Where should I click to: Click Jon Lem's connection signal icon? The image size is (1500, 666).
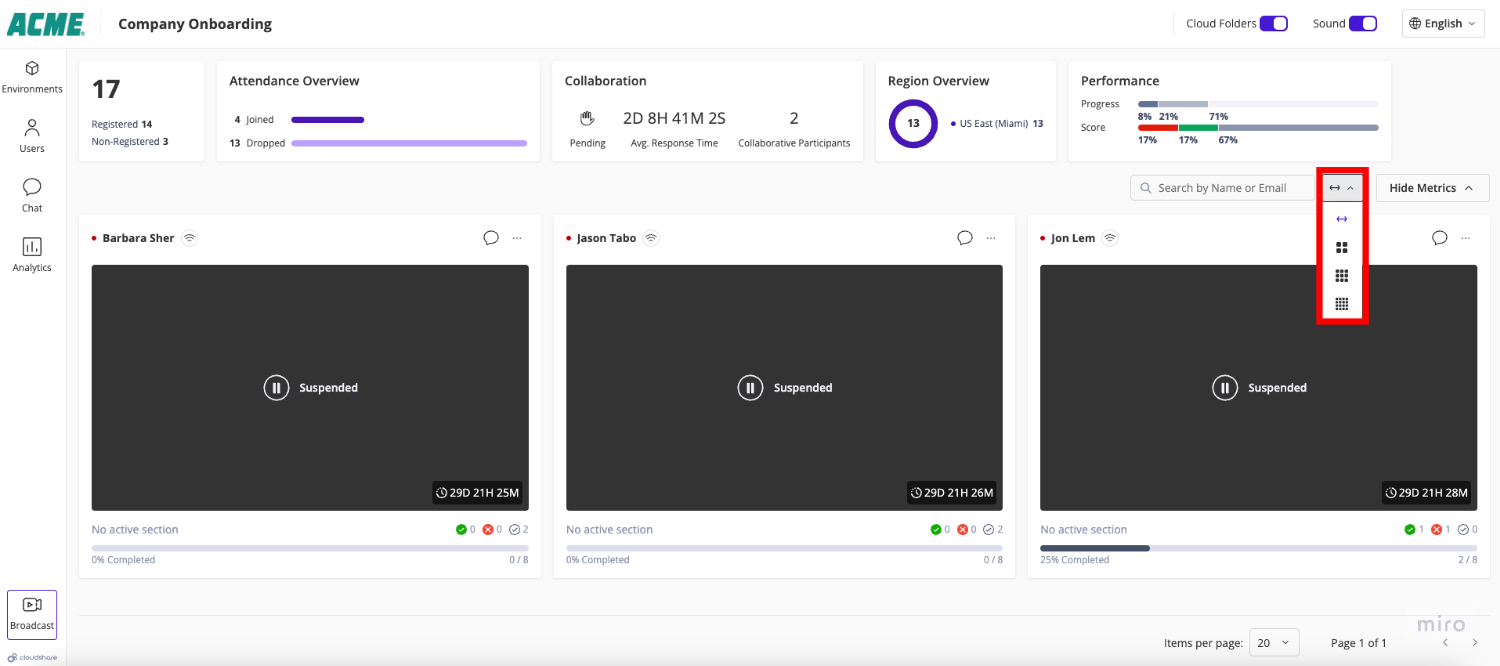[x=1110, y=238]
